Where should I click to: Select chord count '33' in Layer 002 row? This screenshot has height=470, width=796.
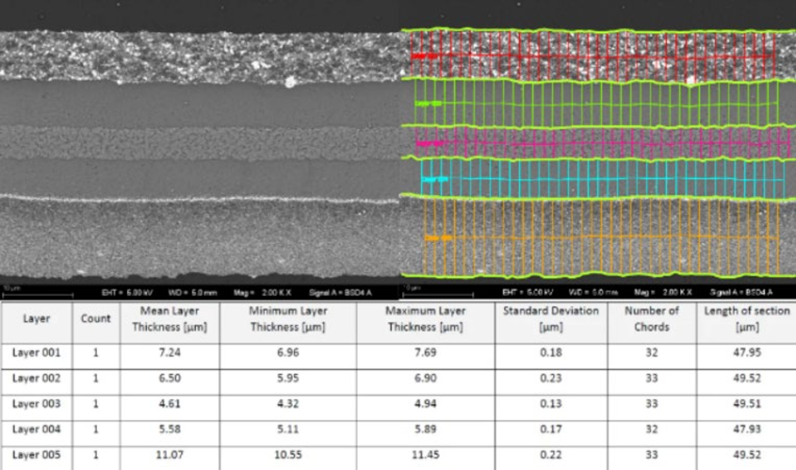652,378
